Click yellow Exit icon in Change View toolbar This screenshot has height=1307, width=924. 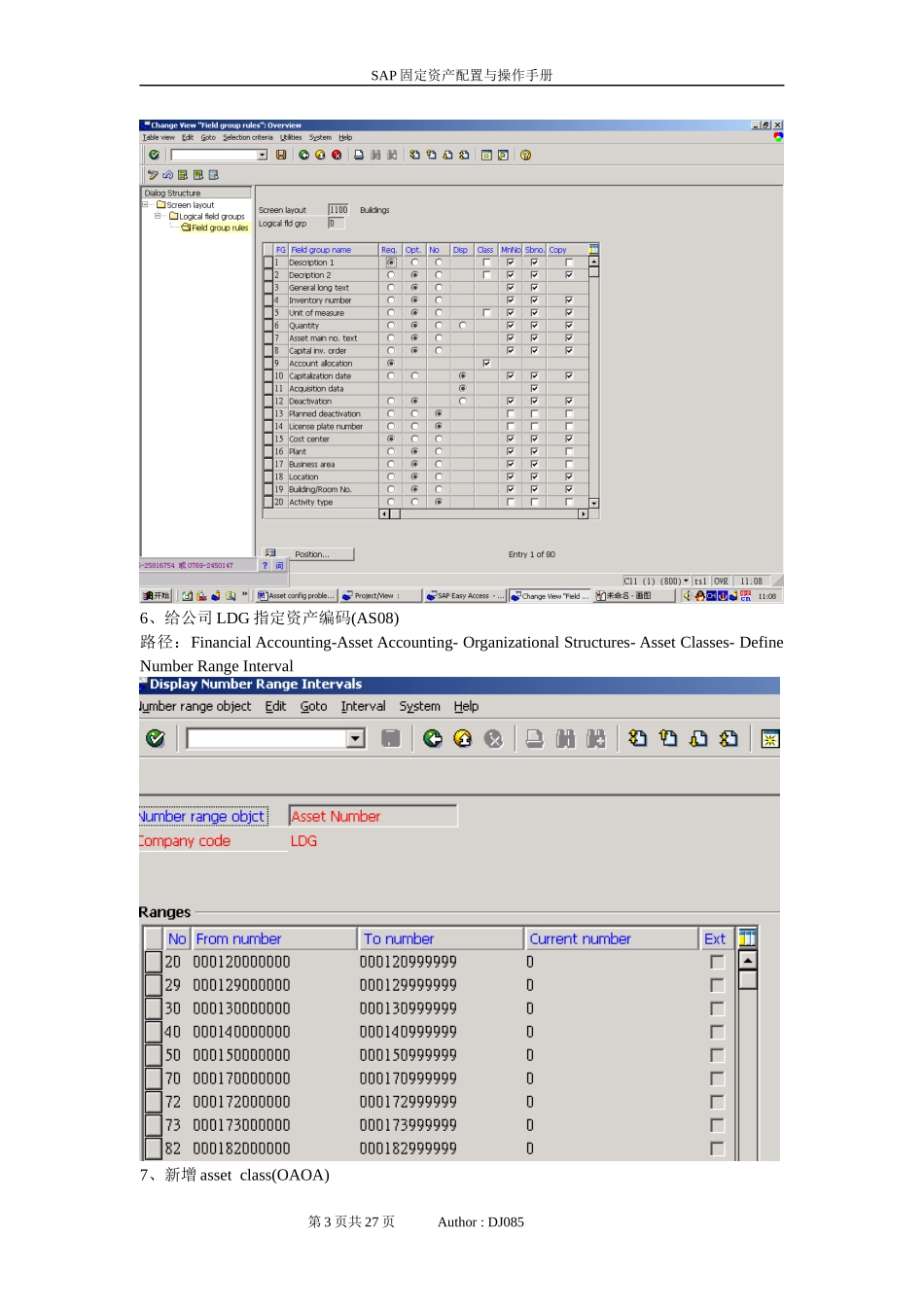pyautogui.click(x=320, y=155)
